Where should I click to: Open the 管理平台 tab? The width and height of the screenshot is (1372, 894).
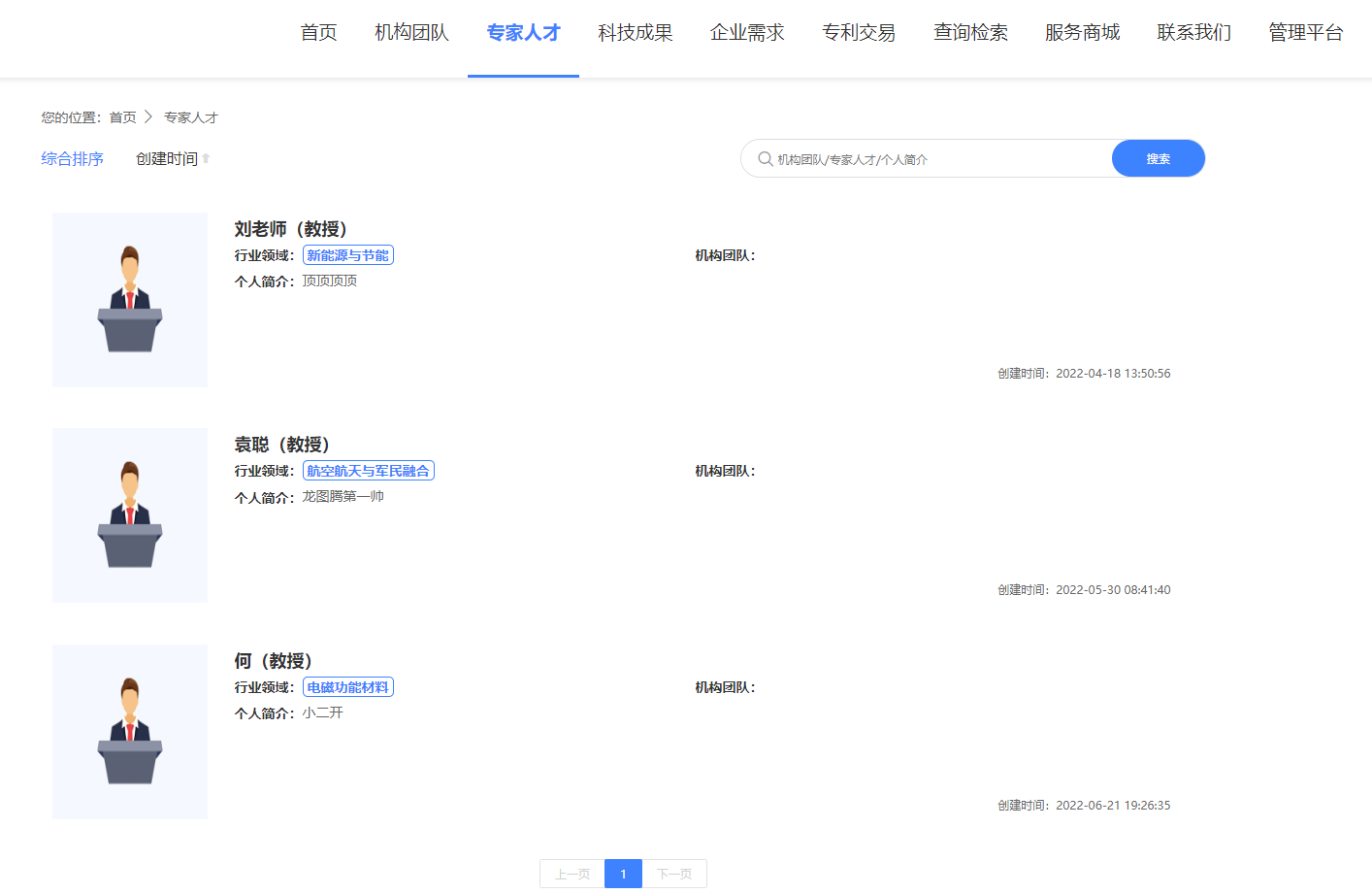[1305, 33]
